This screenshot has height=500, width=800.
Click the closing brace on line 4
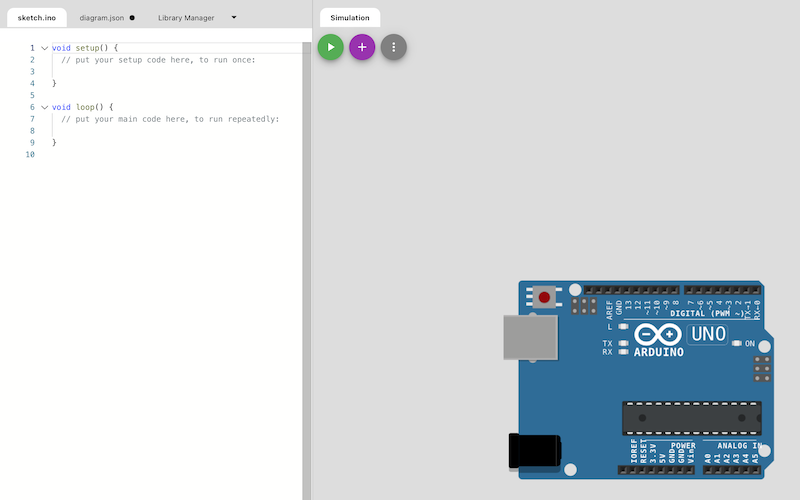click(x=54, y=83)
